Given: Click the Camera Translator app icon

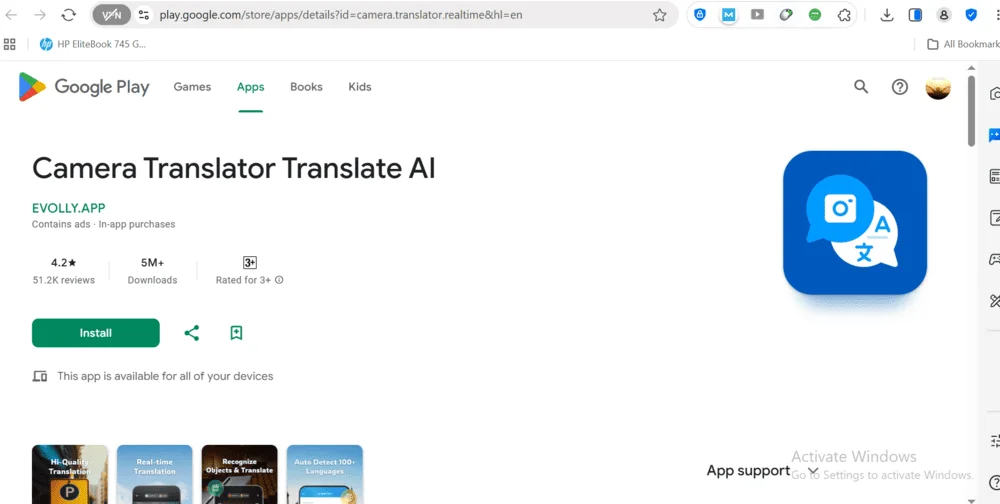Looking at the screenshot, I should tap(855, 223).
